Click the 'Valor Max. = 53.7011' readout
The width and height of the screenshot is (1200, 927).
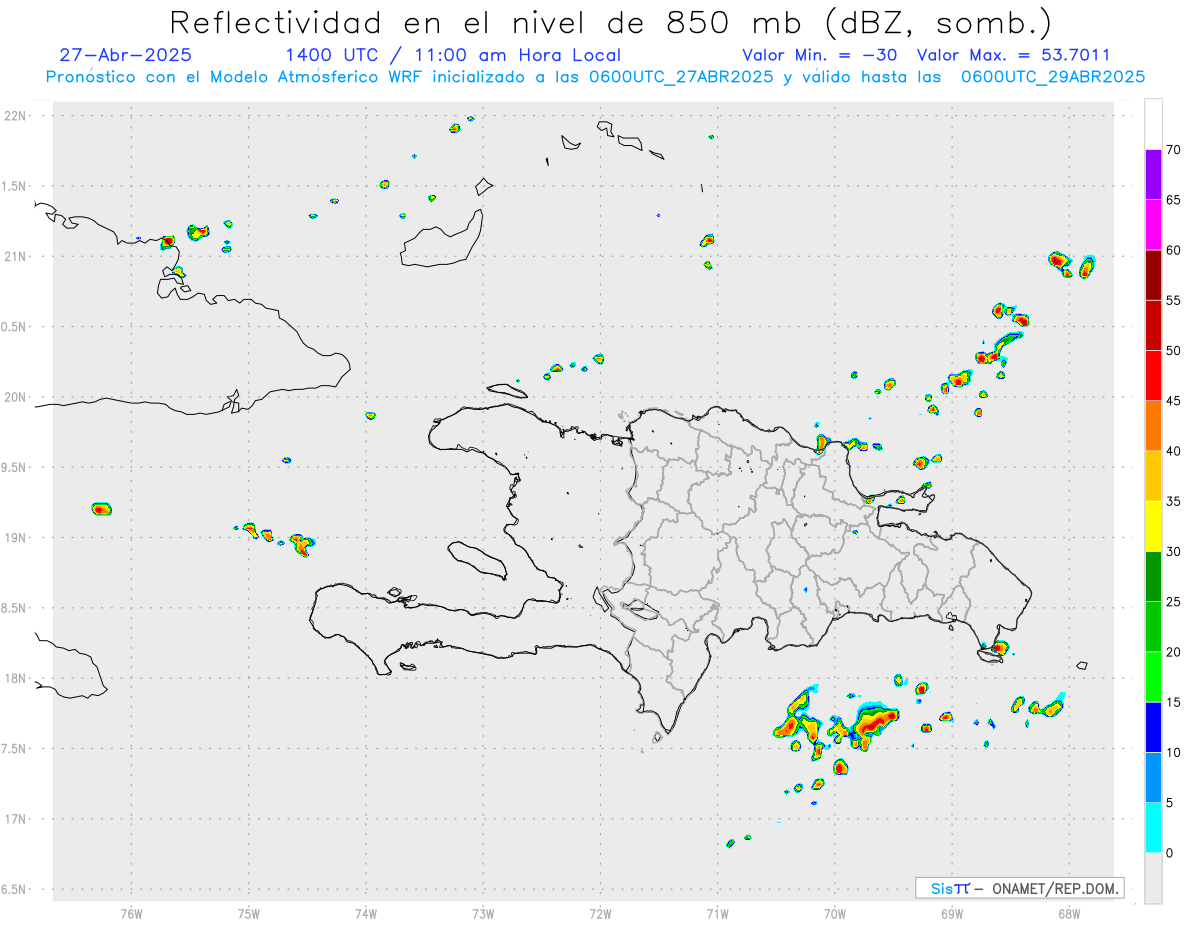1013,55
